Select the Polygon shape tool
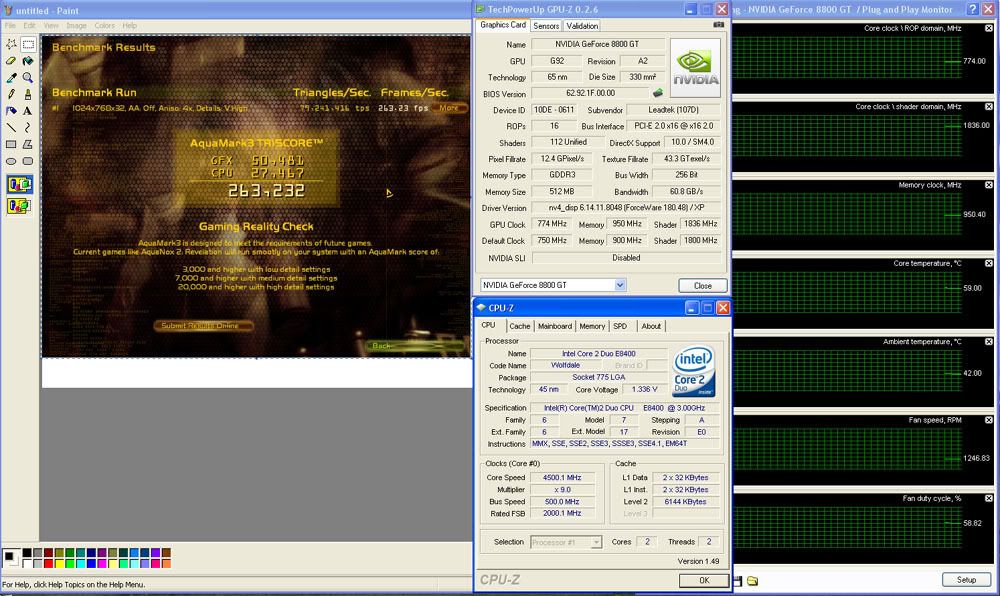 28,144
